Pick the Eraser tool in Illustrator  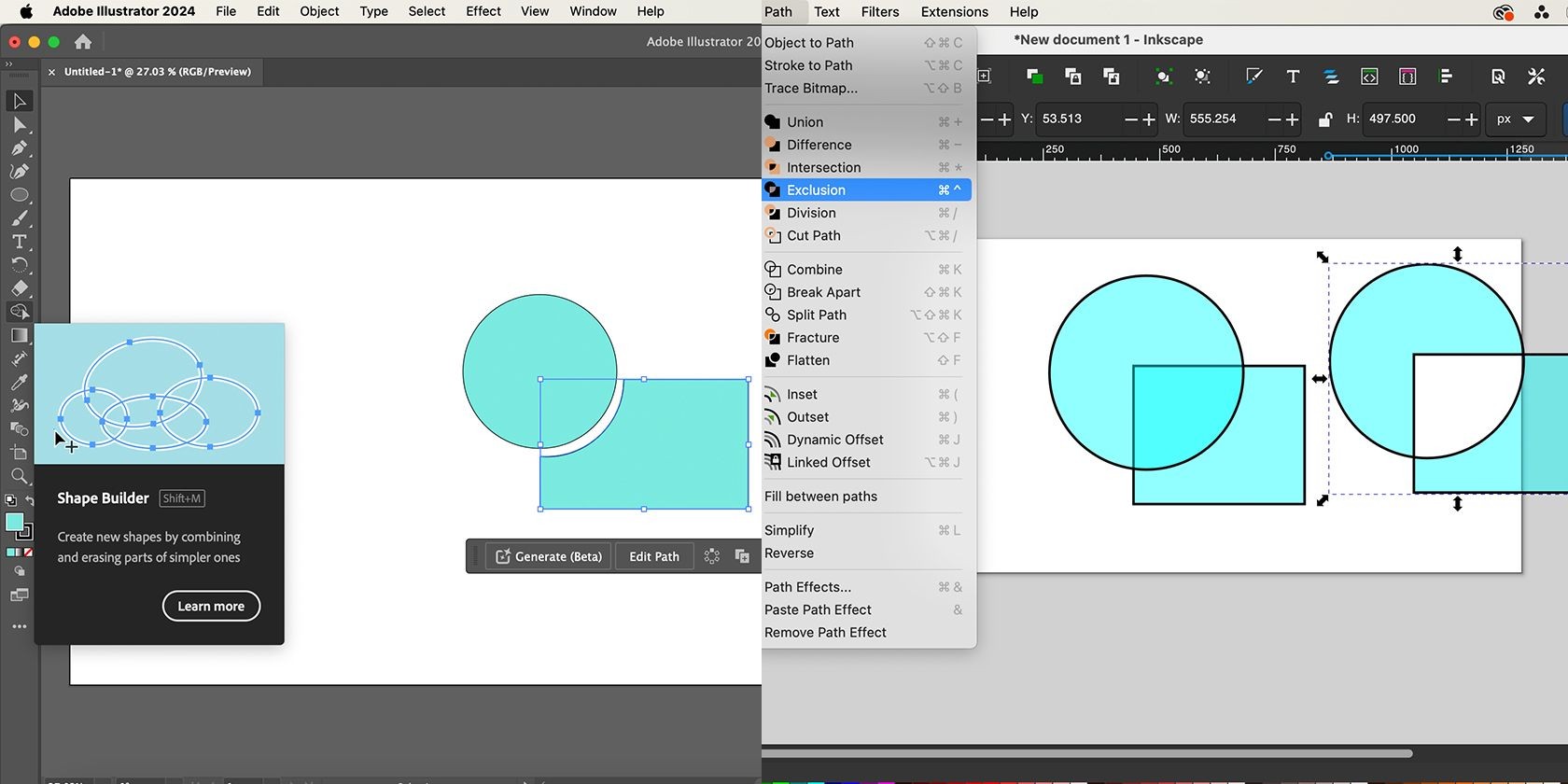[20, 288]
